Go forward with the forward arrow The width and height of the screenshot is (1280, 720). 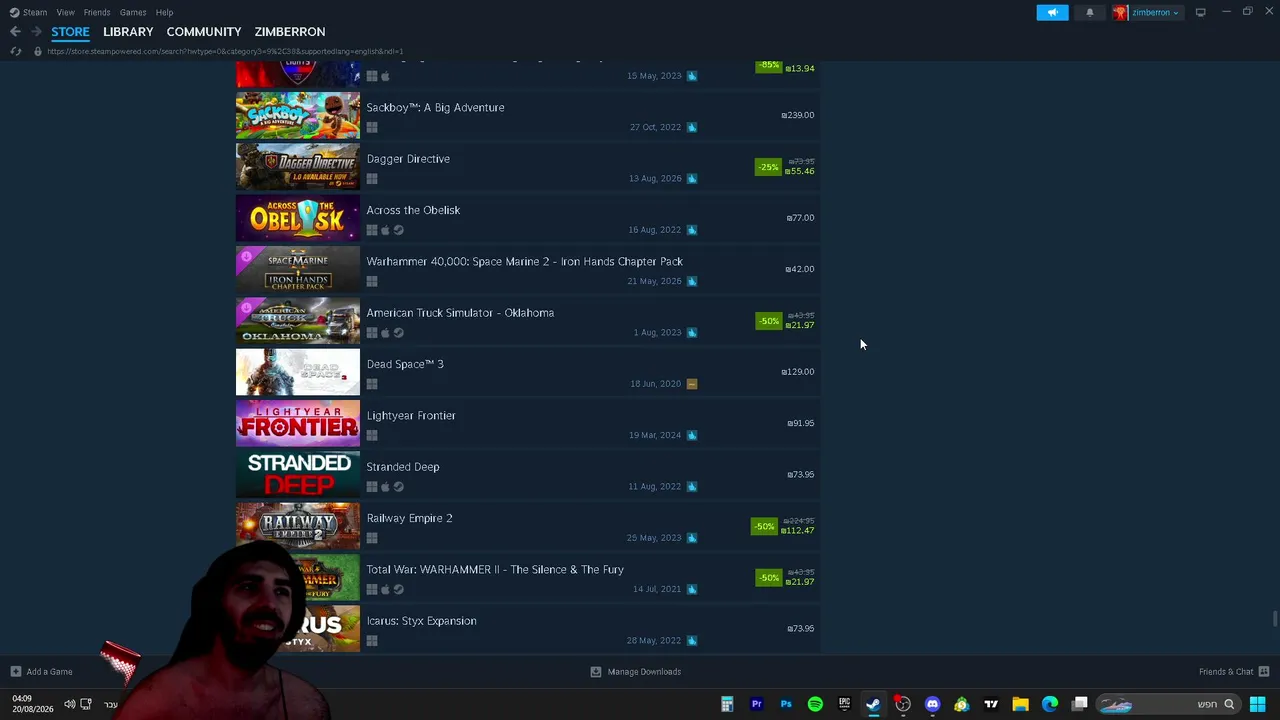coord(36,32)
